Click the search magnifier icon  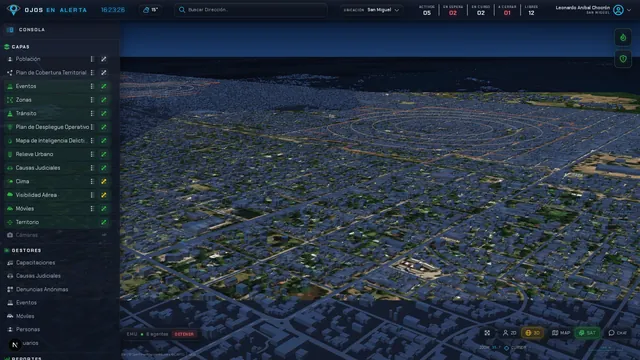pos(182,10)
